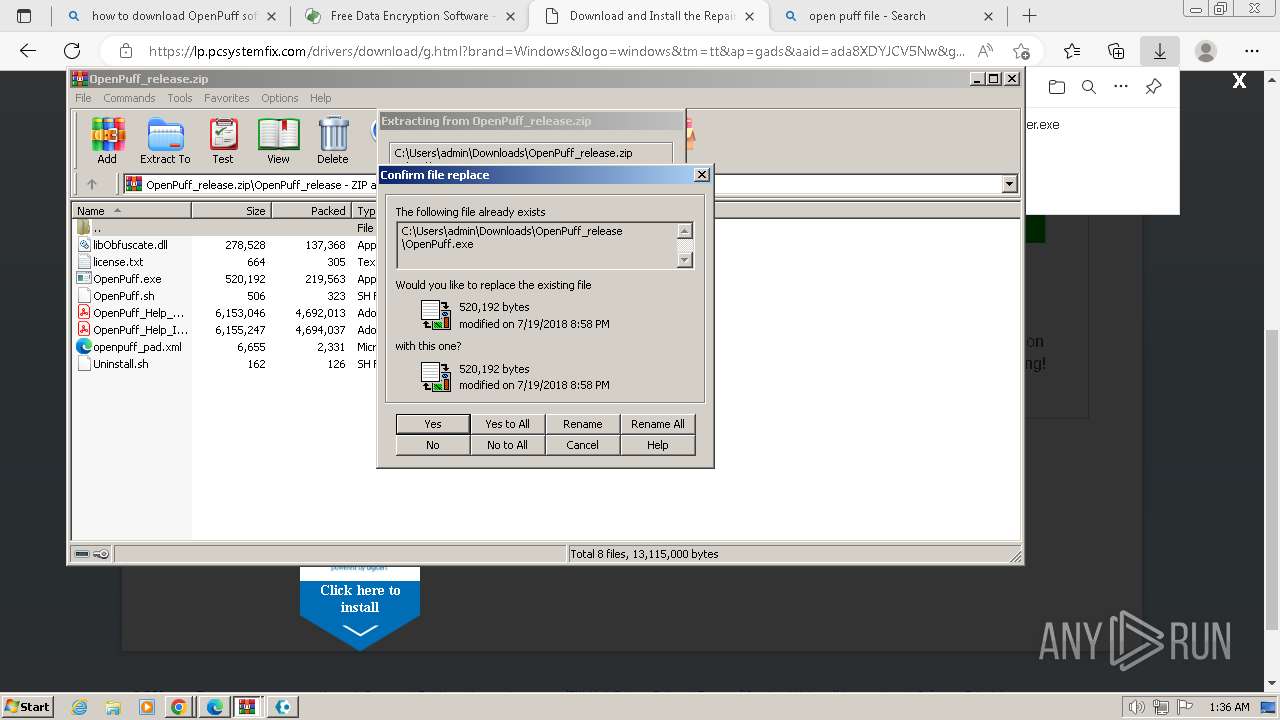Select OpenPuff.sh file row
The height and width of the screenshot is (720, 1280).
point(123,296)
